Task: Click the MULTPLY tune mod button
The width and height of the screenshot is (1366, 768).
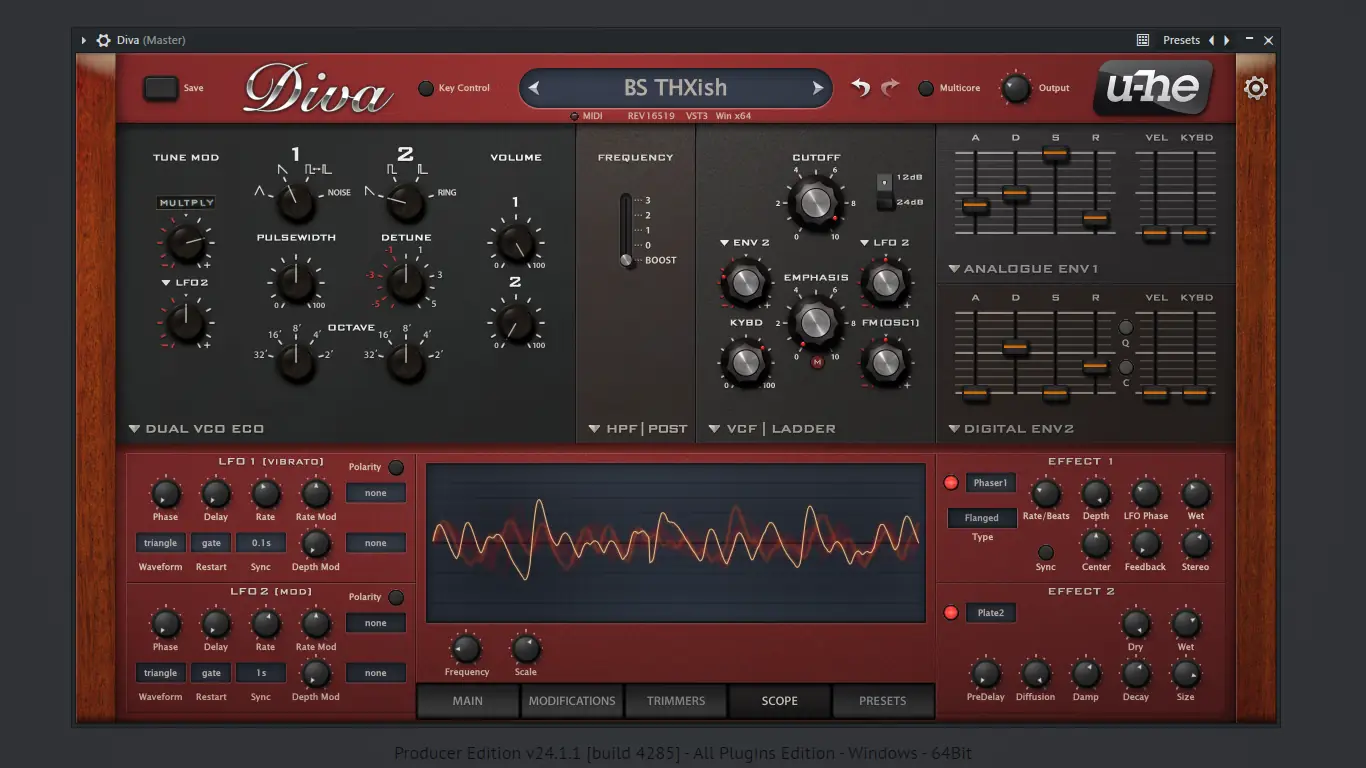Action: (x=186, y=203)
